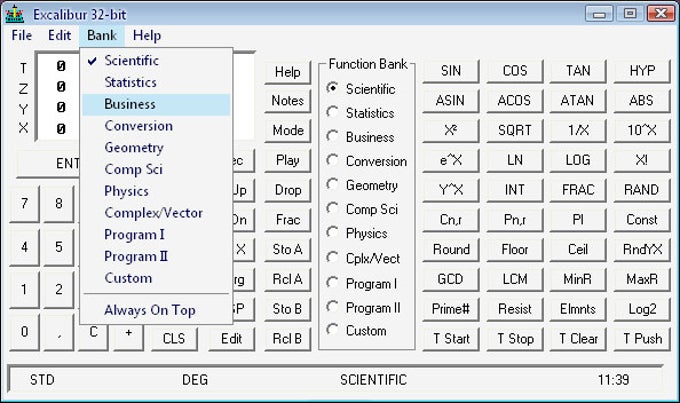Pick Comp Sci in the Bank menu

click(156, 170)
